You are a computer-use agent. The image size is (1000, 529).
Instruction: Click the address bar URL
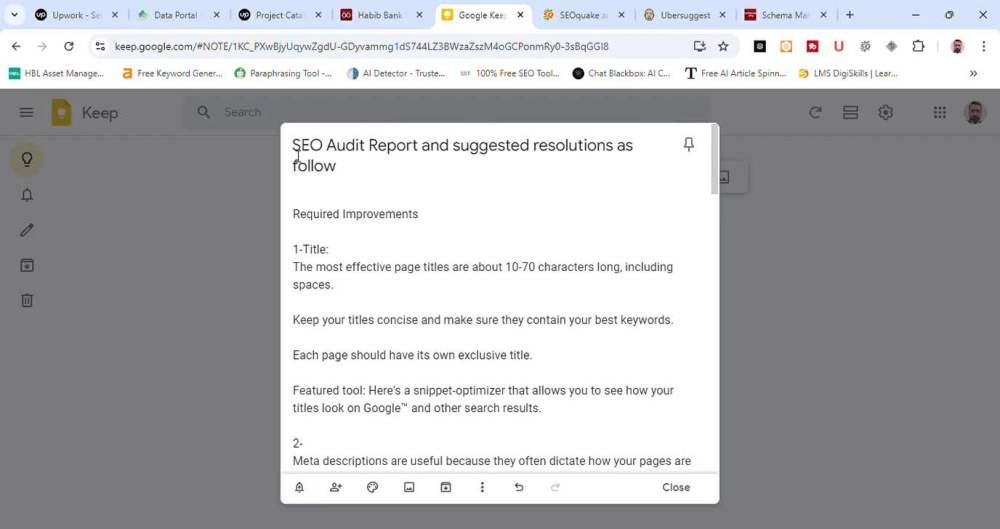[x=362, y=47]
